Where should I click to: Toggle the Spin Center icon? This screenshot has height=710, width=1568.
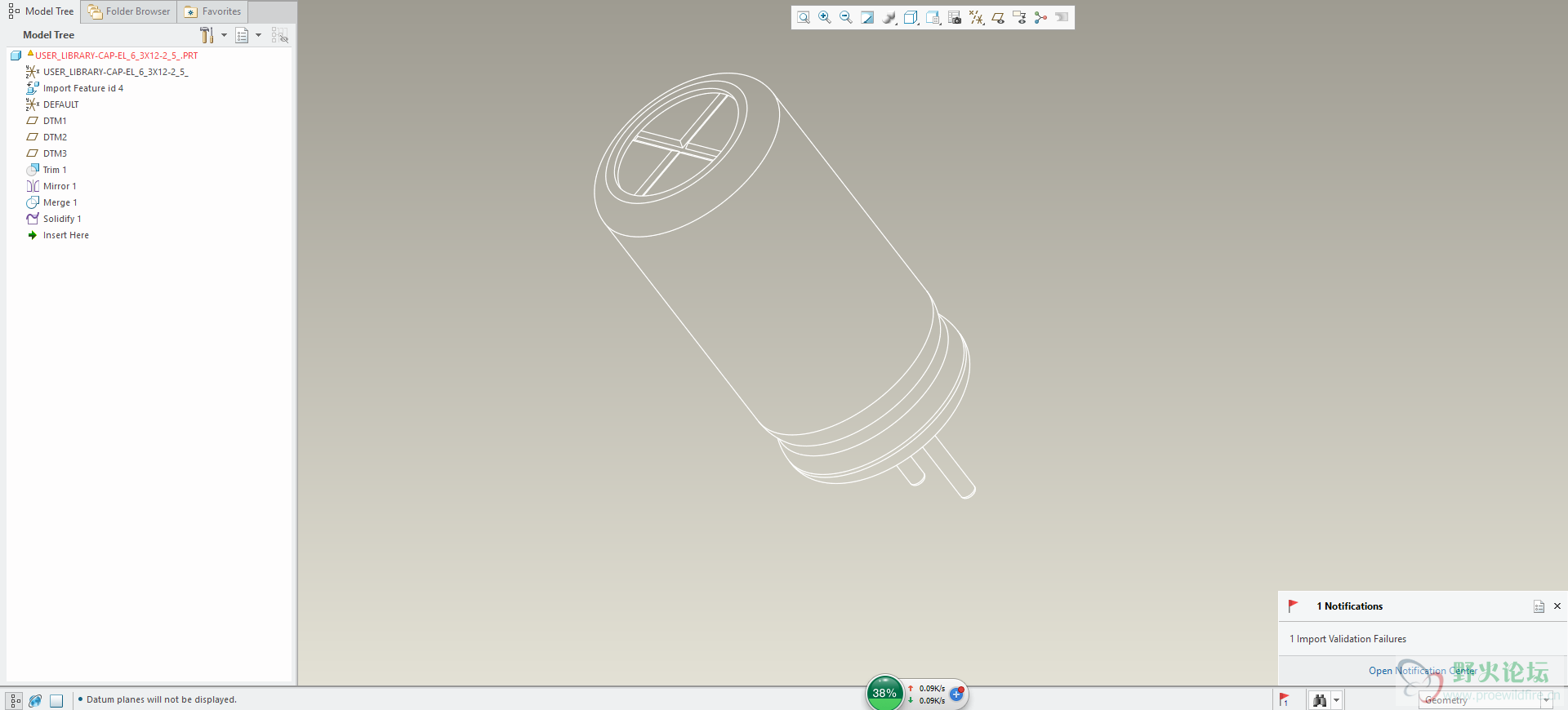(x=1040, y=17)
